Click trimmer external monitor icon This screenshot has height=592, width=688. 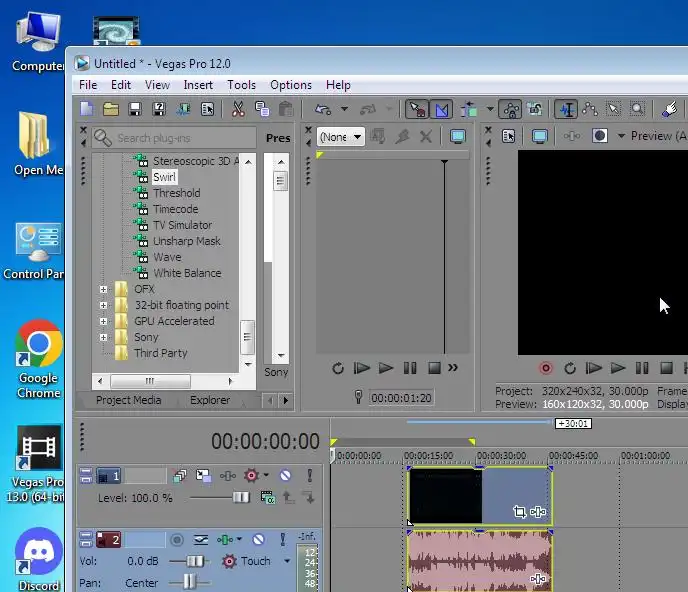click(x=458, y=136)
